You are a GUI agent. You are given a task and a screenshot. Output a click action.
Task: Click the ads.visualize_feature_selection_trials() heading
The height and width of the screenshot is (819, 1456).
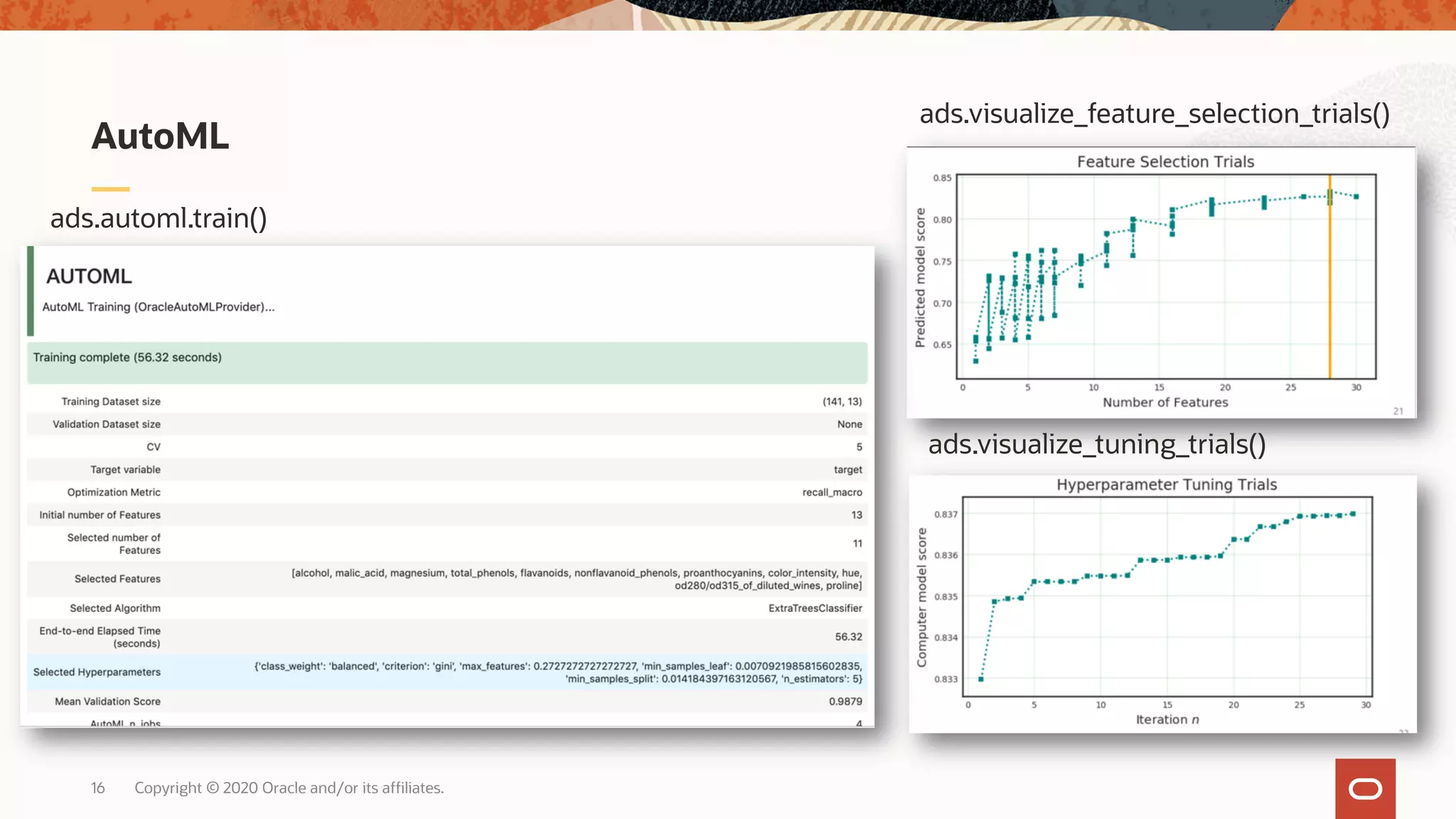coord(1155,114)
